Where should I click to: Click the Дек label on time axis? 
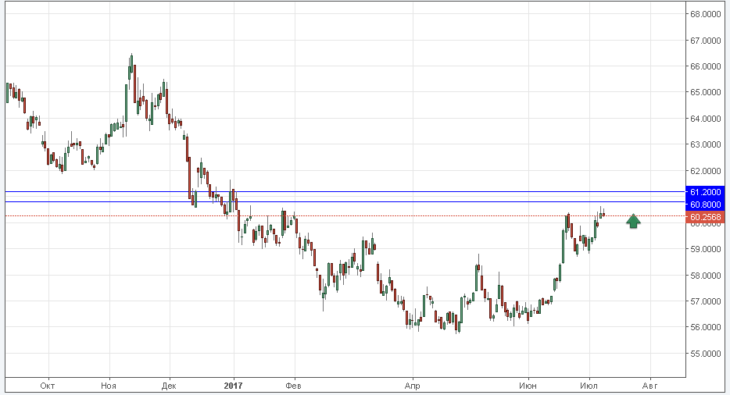[x=169, y=386]
